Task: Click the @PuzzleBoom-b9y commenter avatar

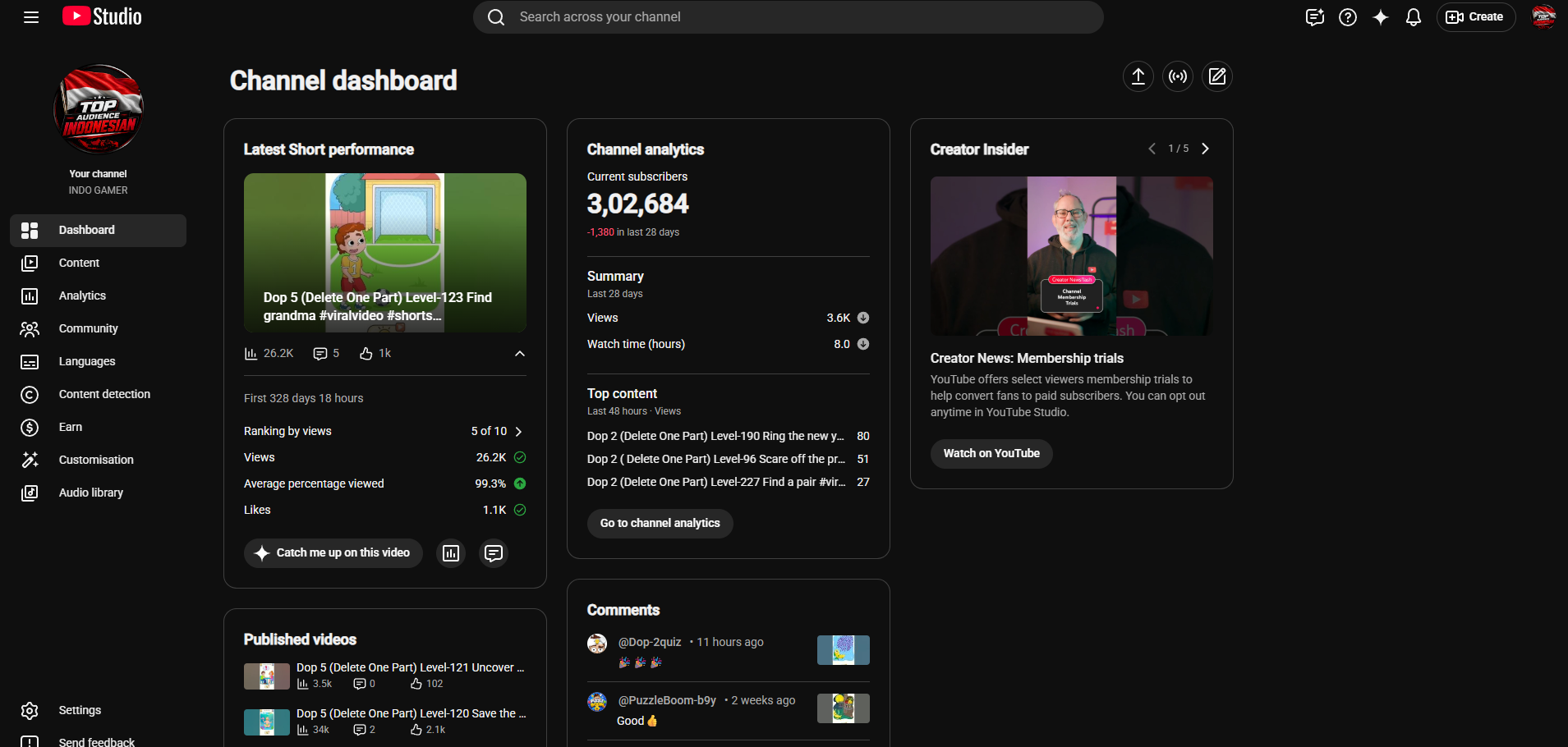Action: click(597, 702)
